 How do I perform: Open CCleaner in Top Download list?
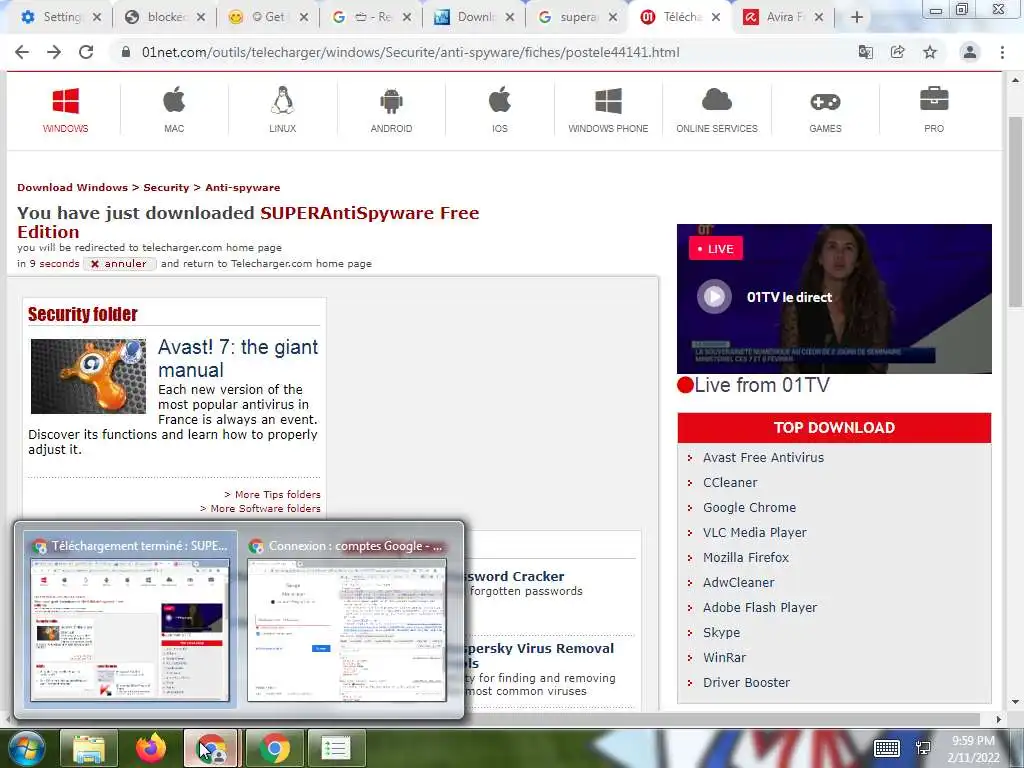[729, 482]
